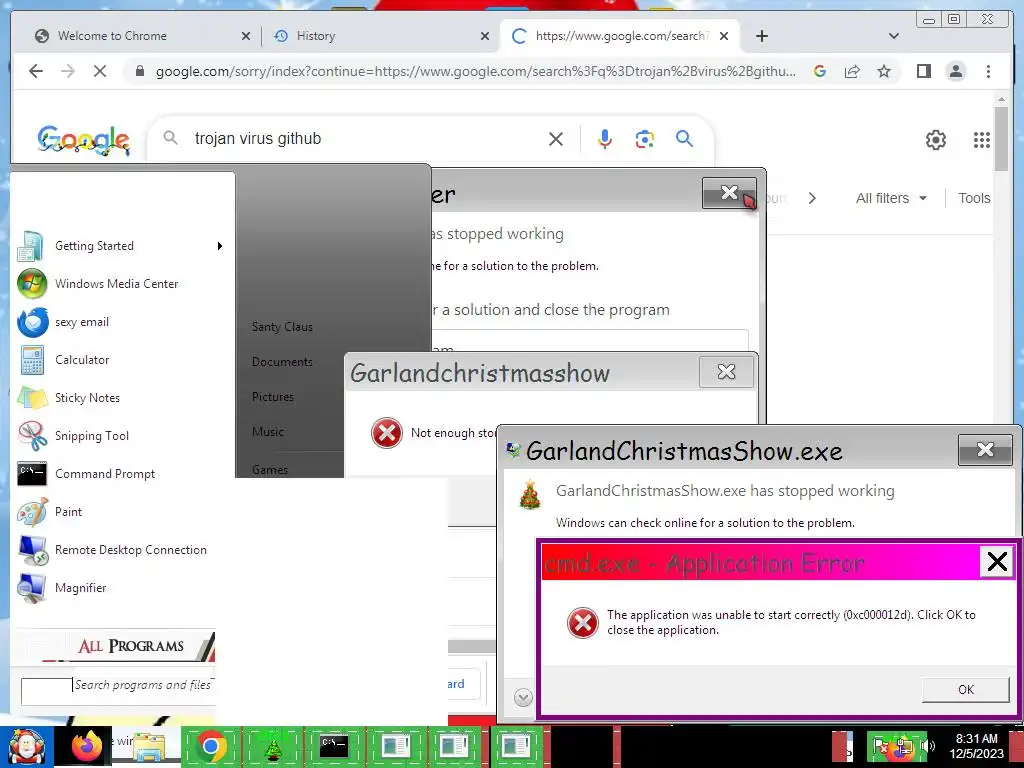The height and width of the screenshot is (768, 1024).
Task: Click the address bar URL
Action: (475, 71)
